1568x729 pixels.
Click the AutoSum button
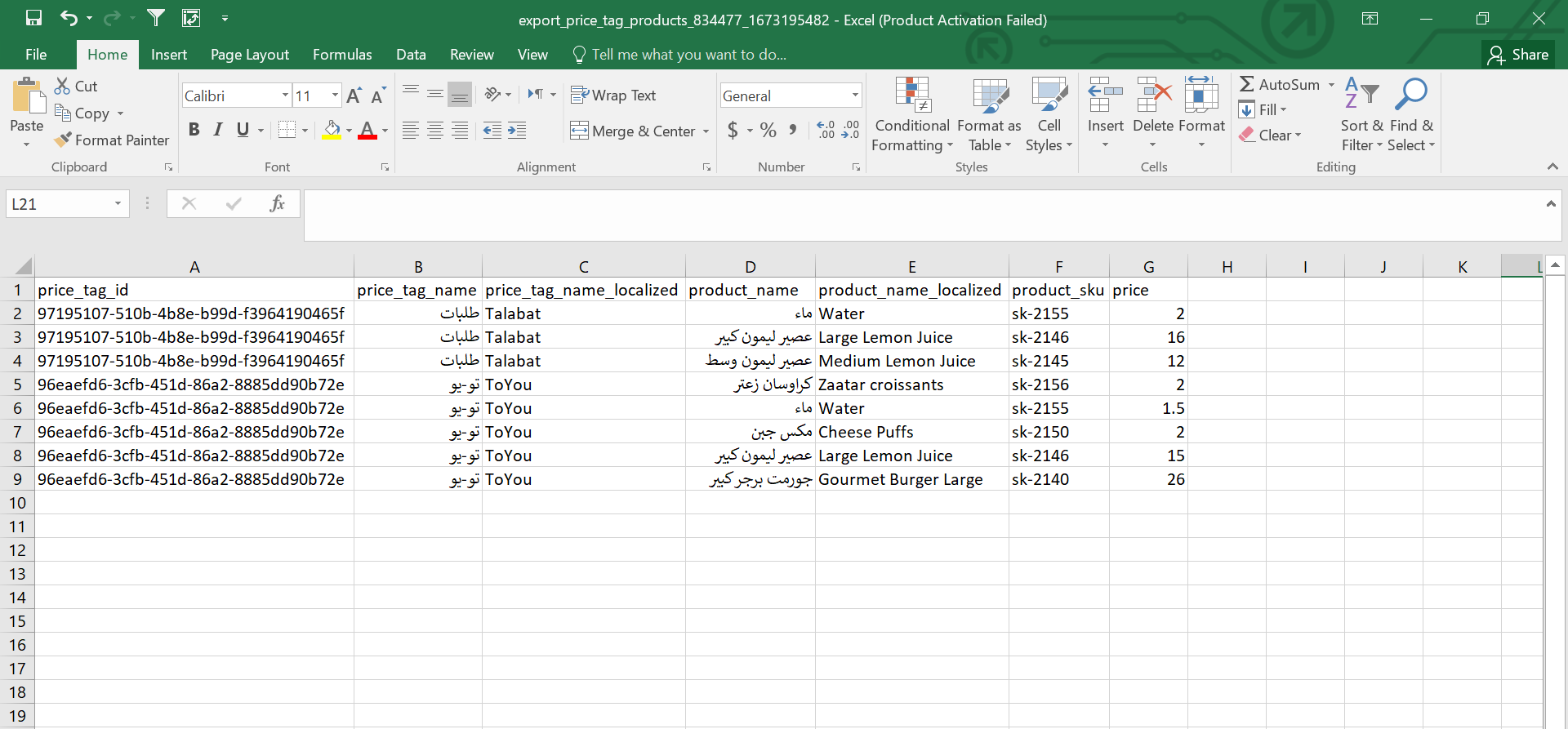pyautogui.click(x=1279, y=85)
